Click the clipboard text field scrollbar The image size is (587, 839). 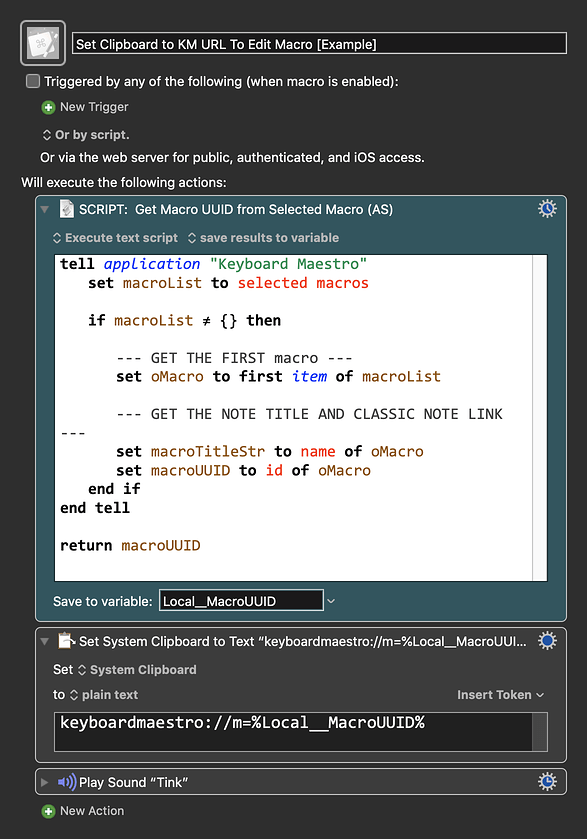click(540, 731)
